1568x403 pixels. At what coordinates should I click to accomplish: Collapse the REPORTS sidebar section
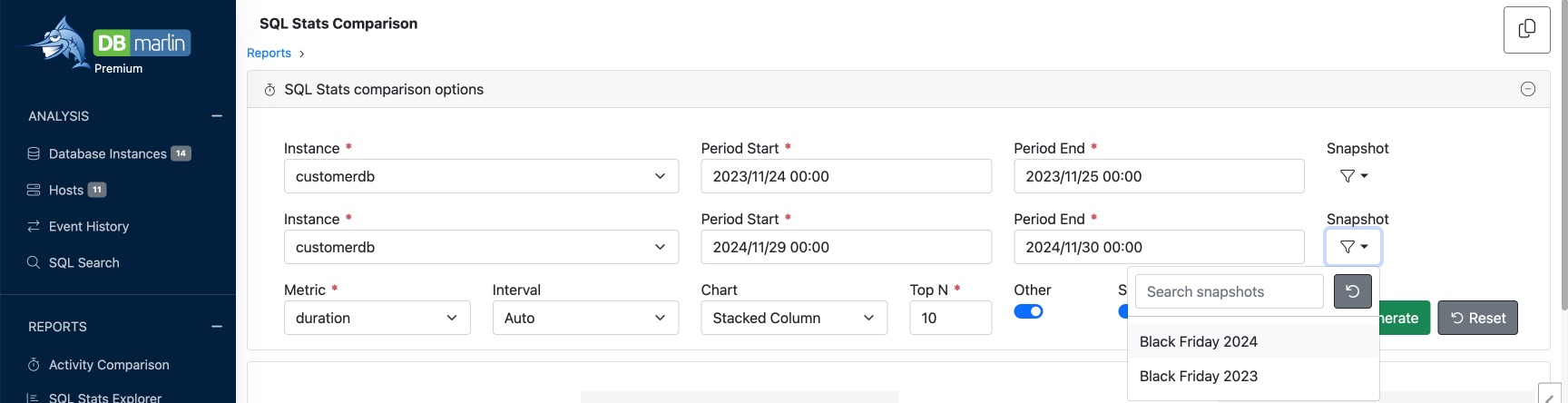tap(217, 327)
